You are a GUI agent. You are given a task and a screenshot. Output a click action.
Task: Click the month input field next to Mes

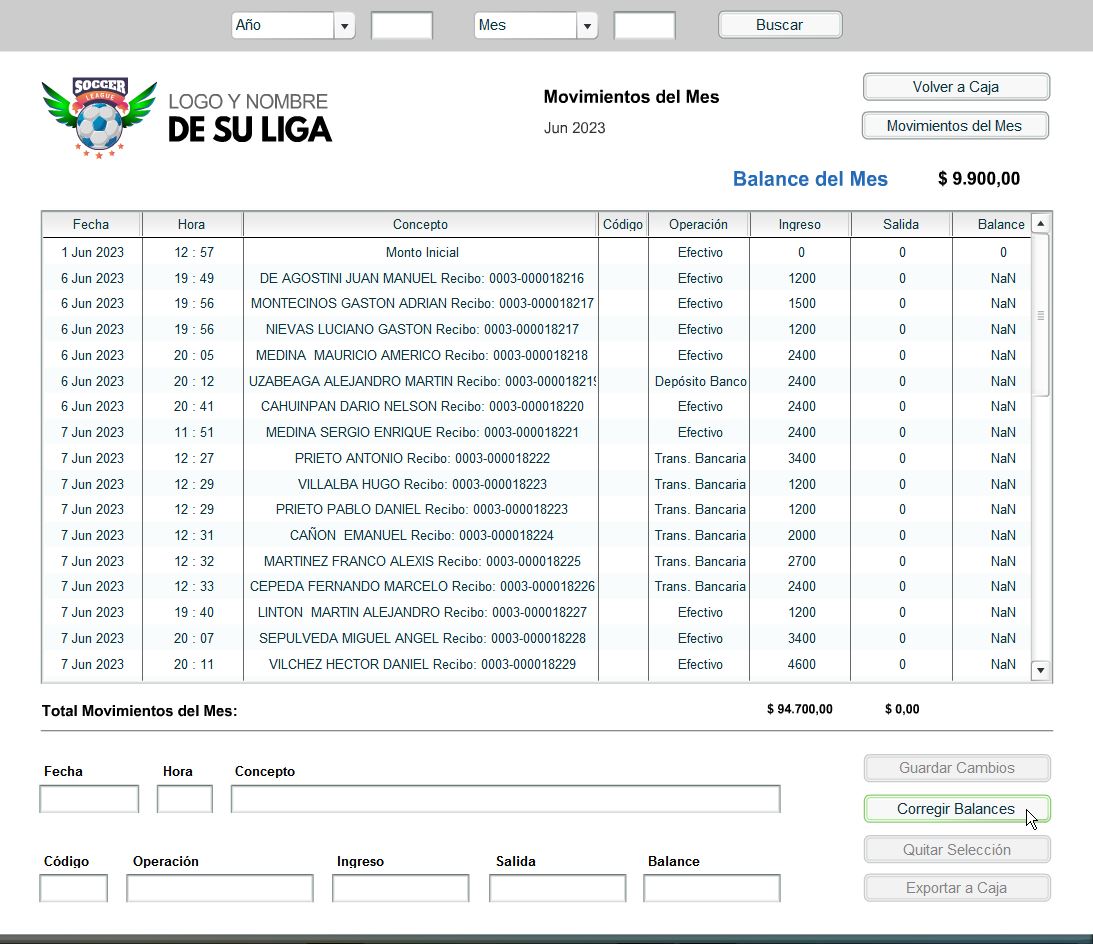644,26
